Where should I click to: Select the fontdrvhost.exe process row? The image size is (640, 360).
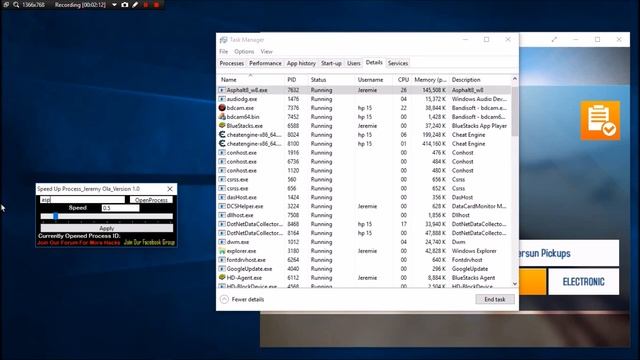coord(364,260)
